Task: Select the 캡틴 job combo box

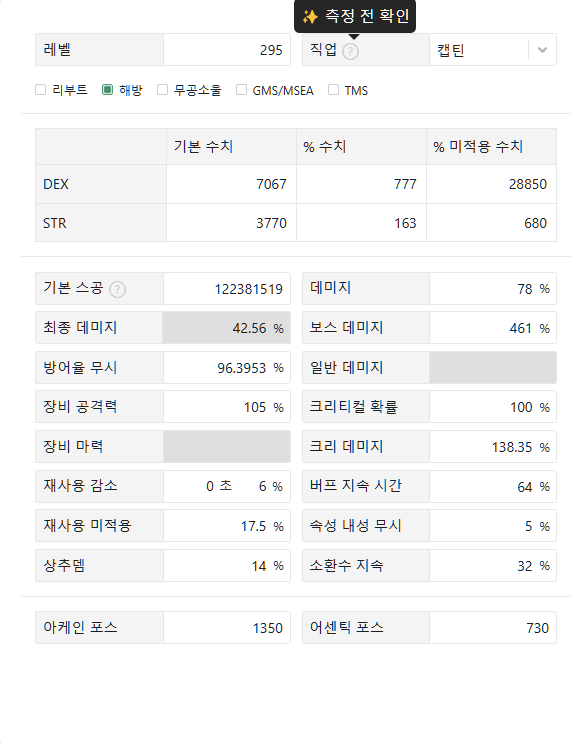Action: 493,50
